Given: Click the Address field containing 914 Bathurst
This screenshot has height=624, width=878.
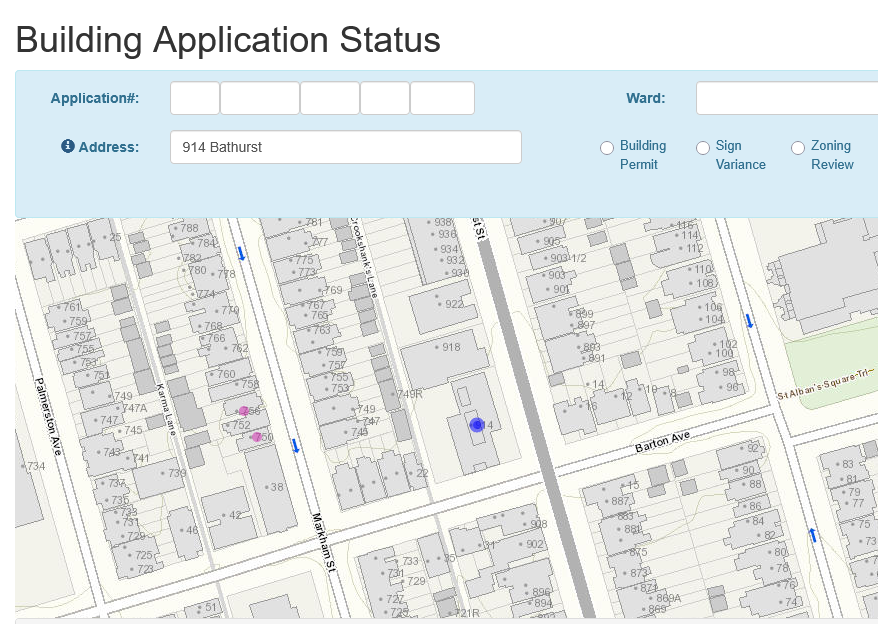Looking at the screenshot, I should 345,147.
